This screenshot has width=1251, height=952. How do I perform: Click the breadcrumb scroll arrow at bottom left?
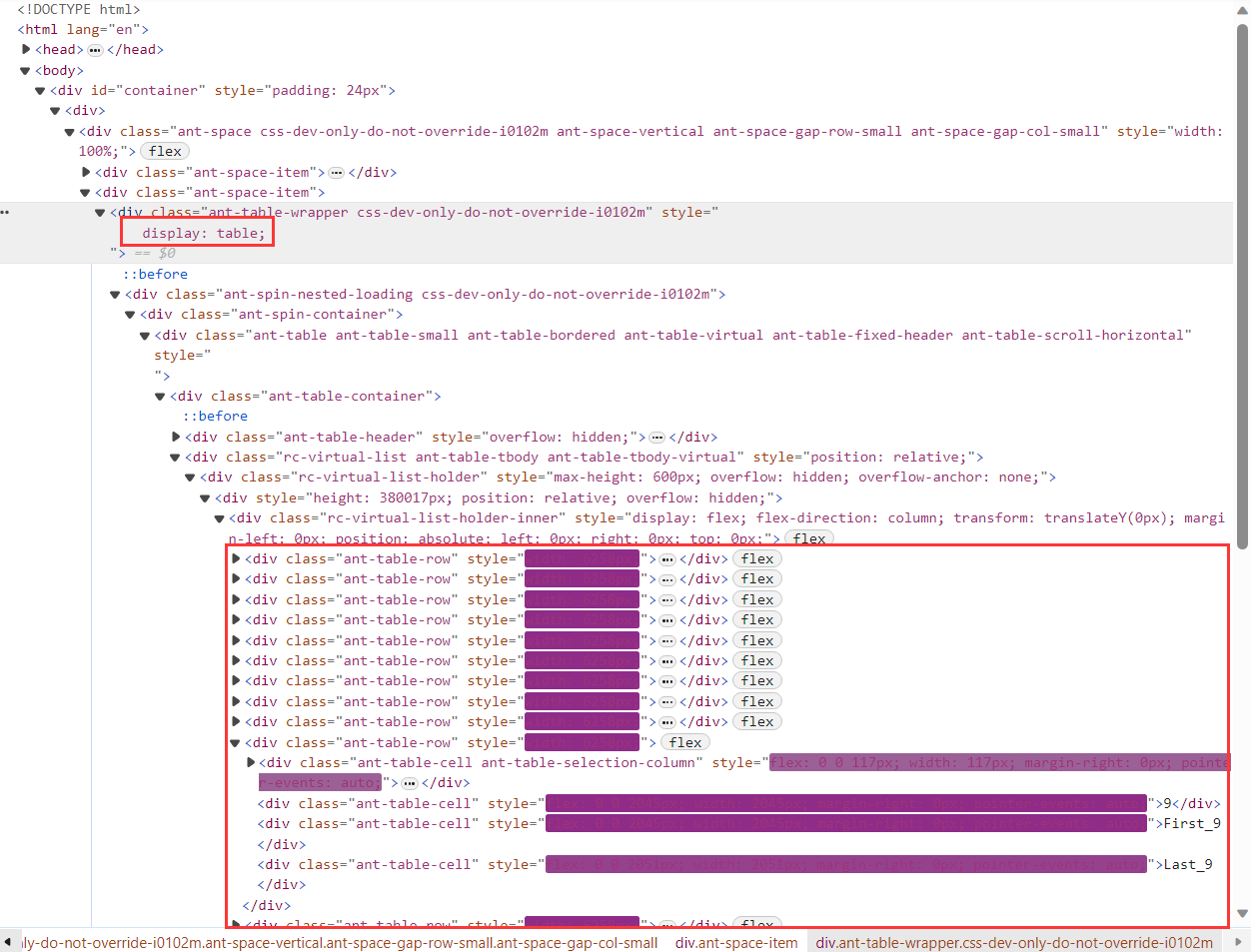coord(8,942)
